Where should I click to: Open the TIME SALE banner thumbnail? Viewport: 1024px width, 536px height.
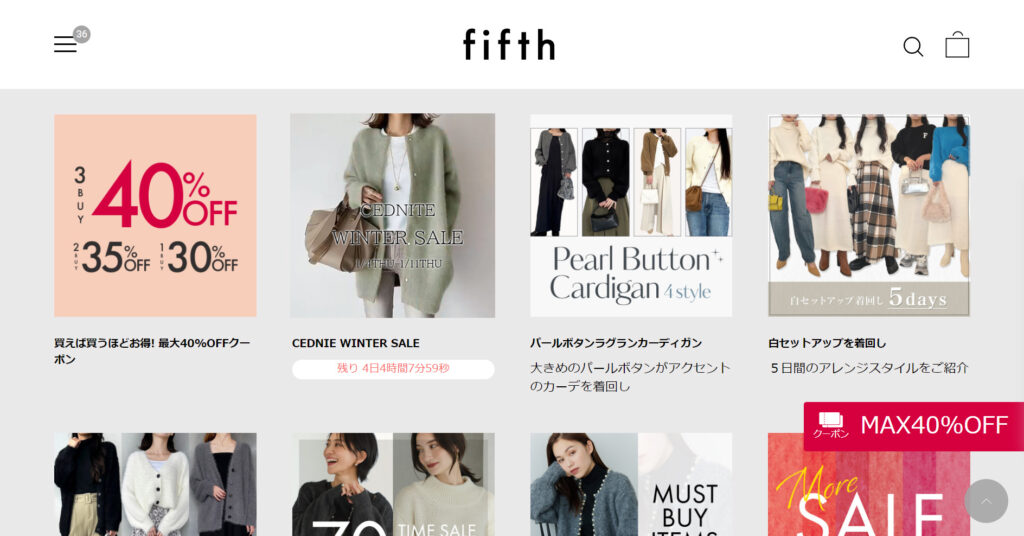point(392,484)
